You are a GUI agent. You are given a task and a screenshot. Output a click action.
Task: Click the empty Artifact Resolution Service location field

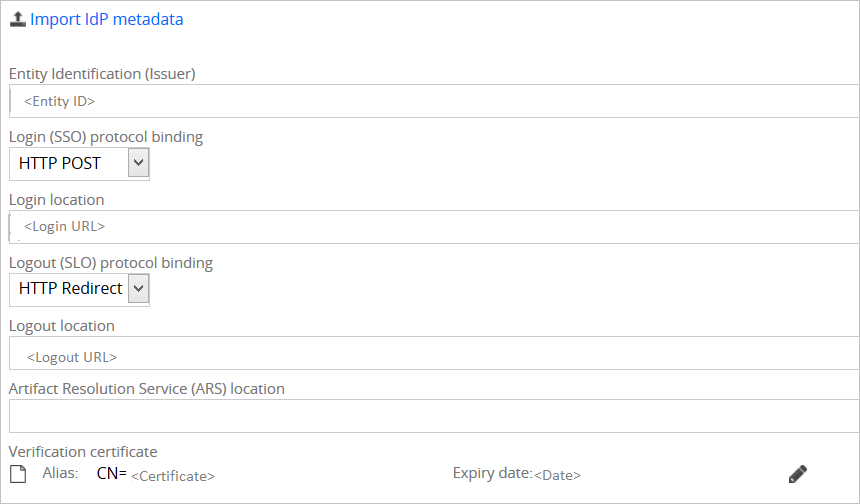coord(434,416)
